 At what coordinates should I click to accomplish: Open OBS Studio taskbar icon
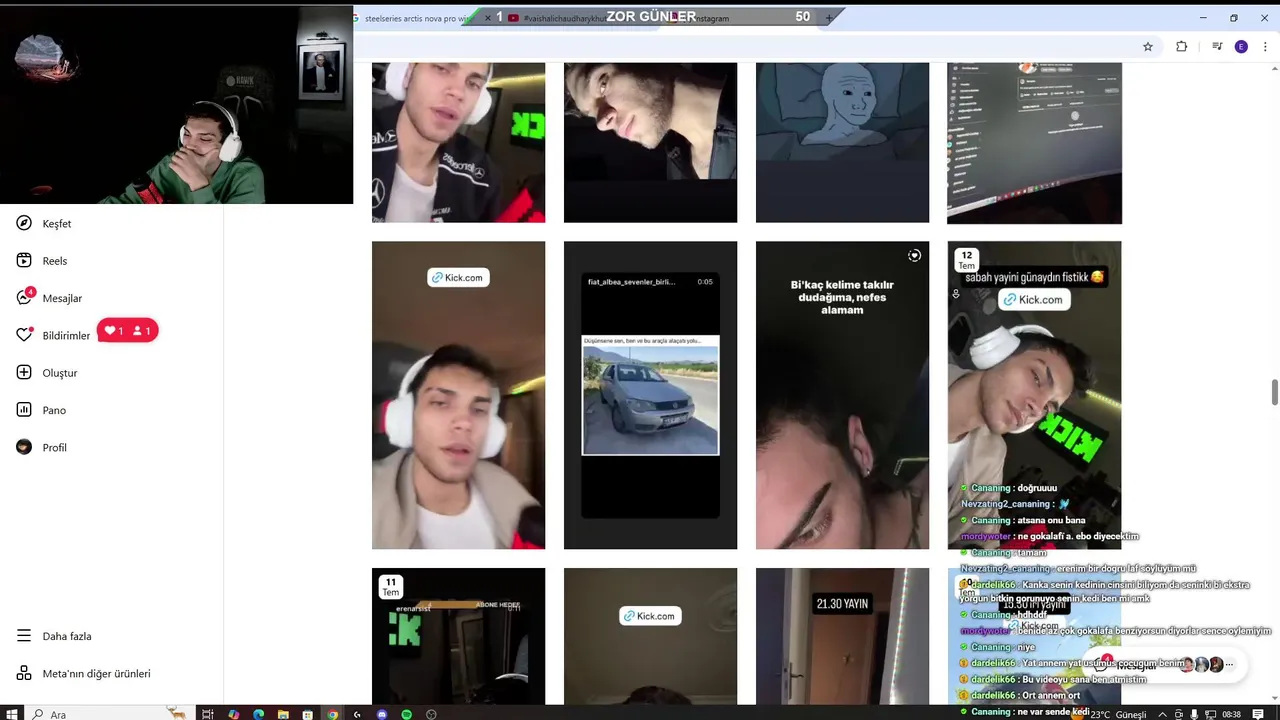pos(431,714)
